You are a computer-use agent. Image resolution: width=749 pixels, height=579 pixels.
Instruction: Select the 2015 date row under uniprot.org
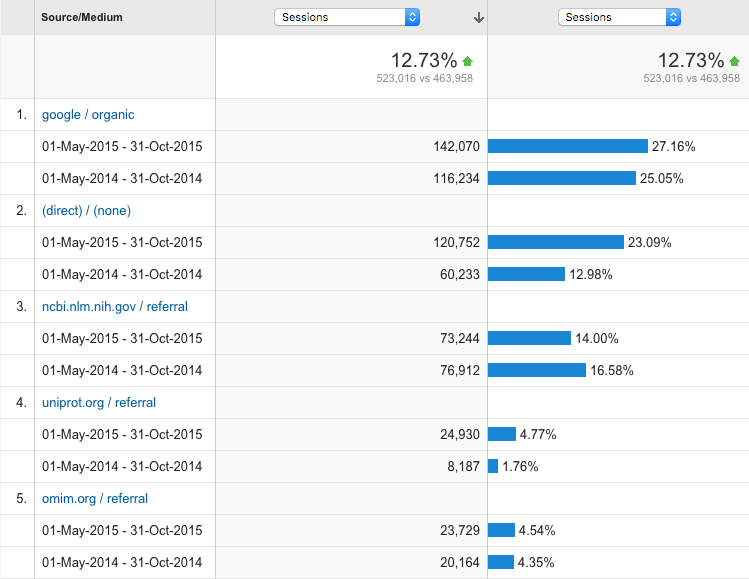point(122,434)
